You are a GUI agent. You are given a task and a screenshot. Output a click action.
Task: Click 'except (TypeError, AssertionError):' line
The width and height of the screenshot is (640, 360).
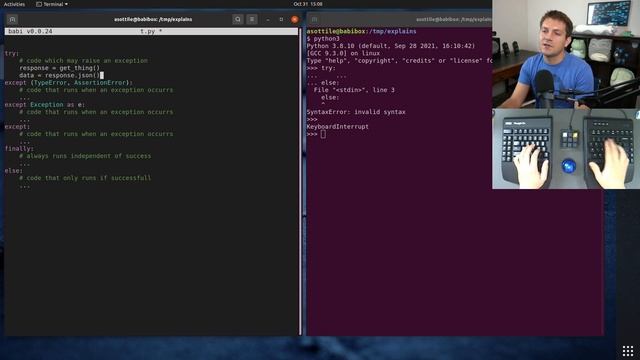pyautogui.click(x=69, y=83)
